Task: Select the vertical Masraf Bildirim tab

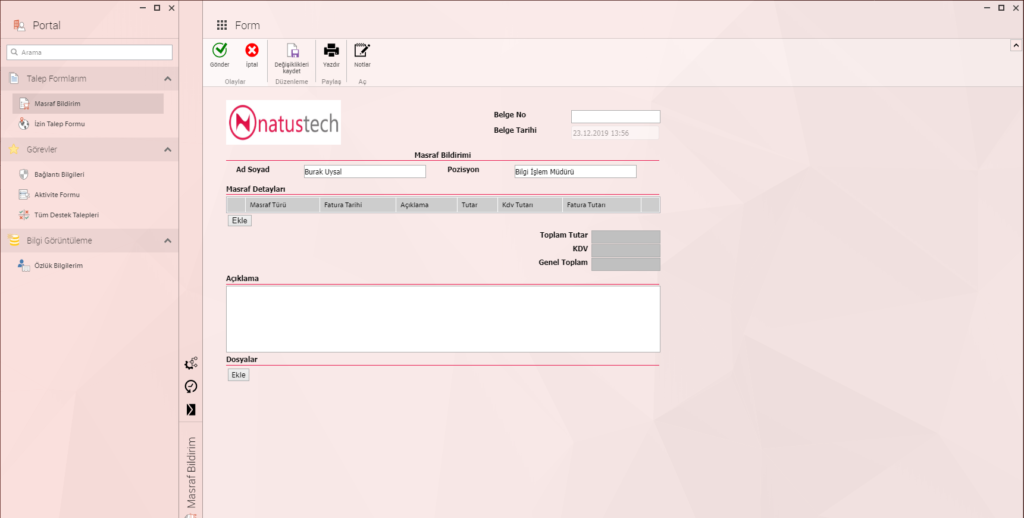Action: tap(191, 472)
